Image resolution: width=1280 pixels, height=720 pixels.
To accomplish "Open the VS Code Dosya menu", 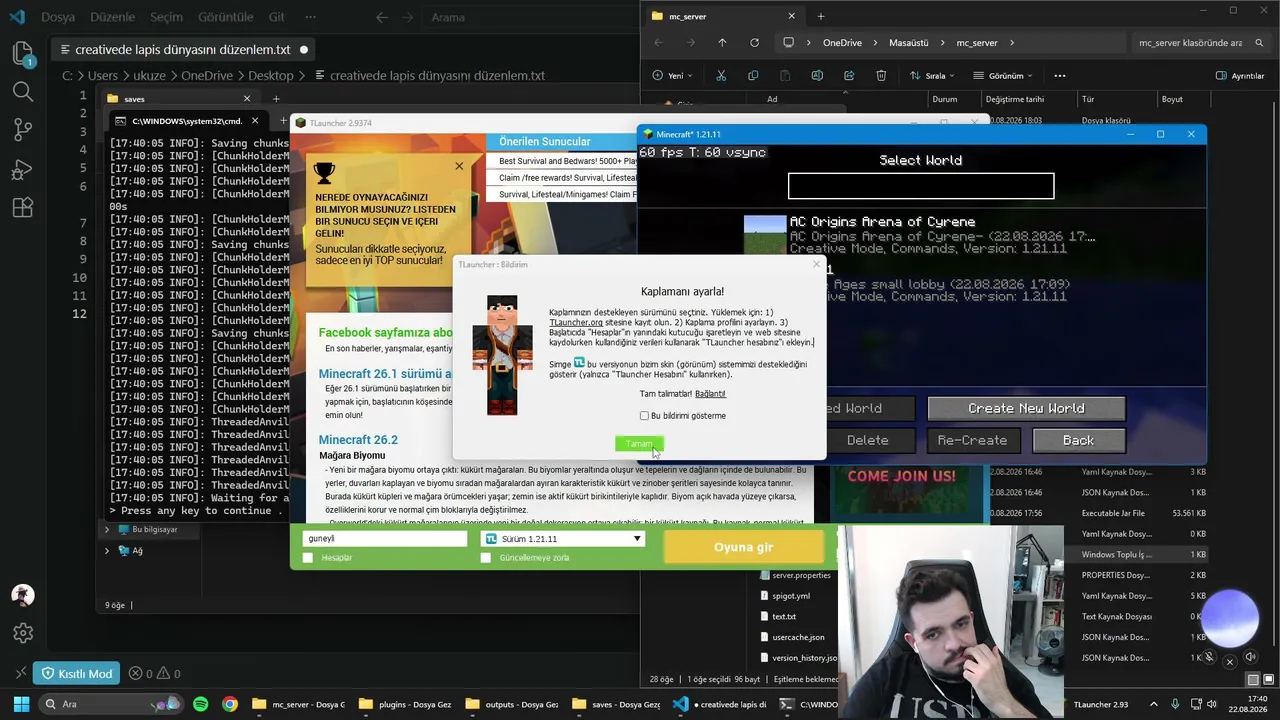I will (x=58, y=17).
